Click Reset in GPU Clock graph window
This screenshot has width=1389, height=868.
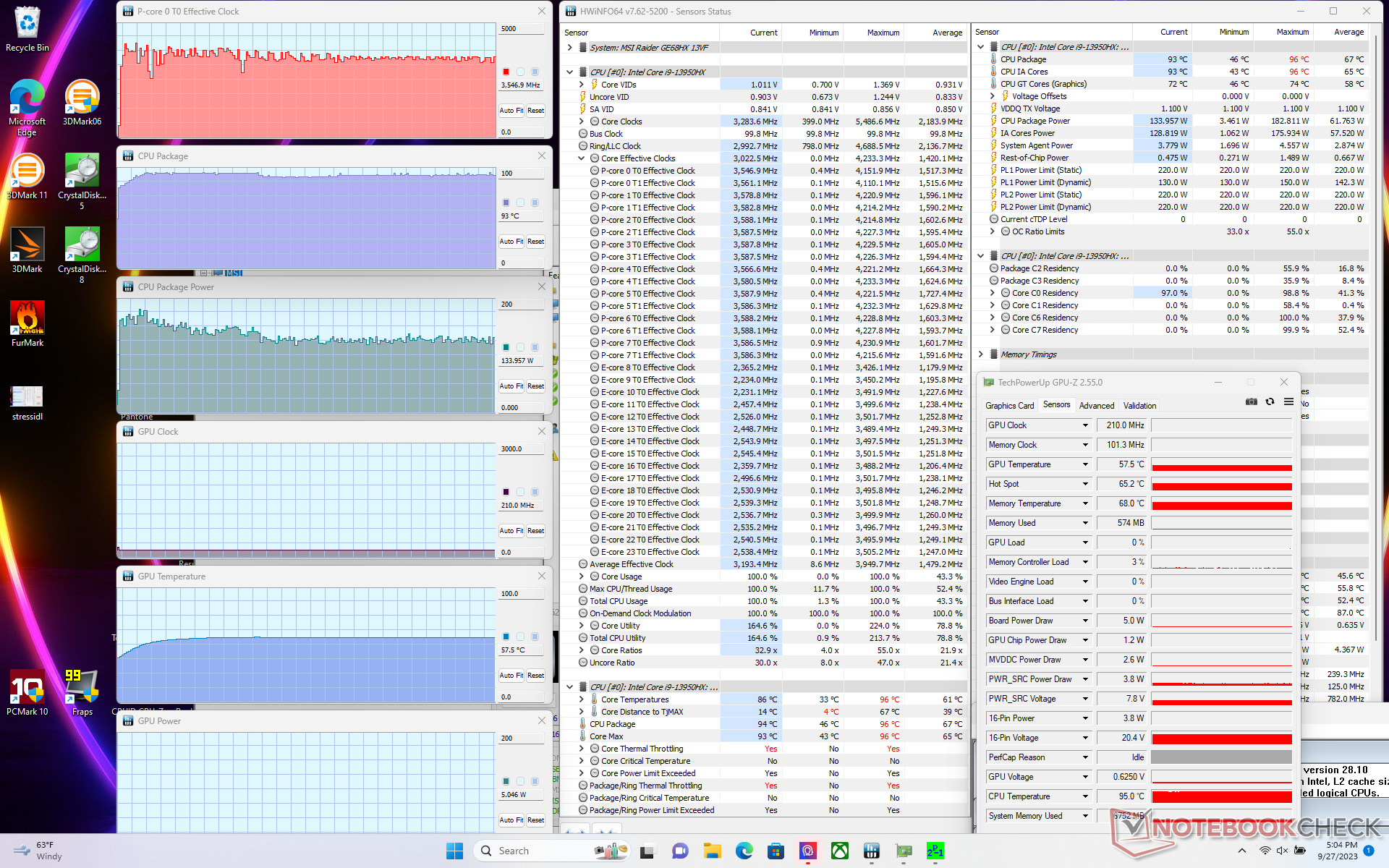(x=535, y=531)
